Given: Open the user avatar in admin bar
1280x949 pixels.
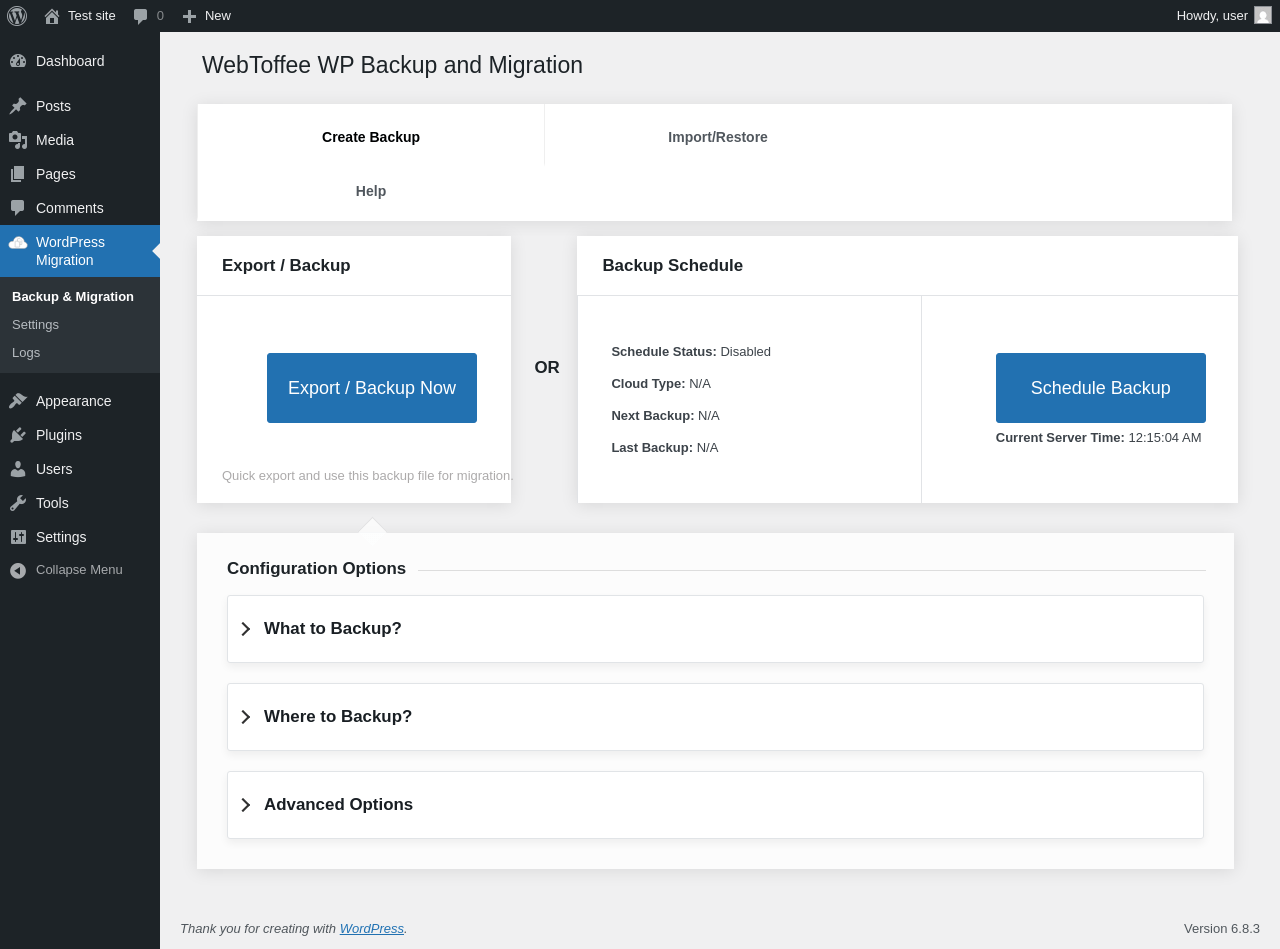Looking at the screenshot, I should point(1263,16).
